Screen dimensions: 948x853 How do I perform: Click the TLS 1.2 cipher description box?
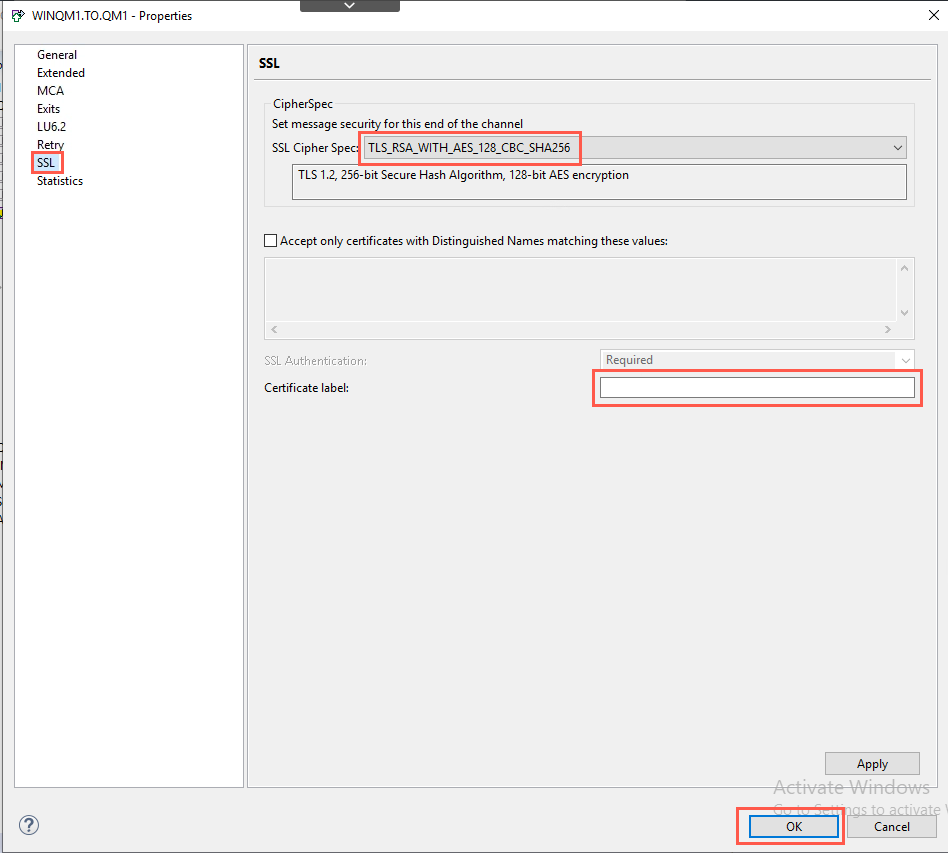599,182
